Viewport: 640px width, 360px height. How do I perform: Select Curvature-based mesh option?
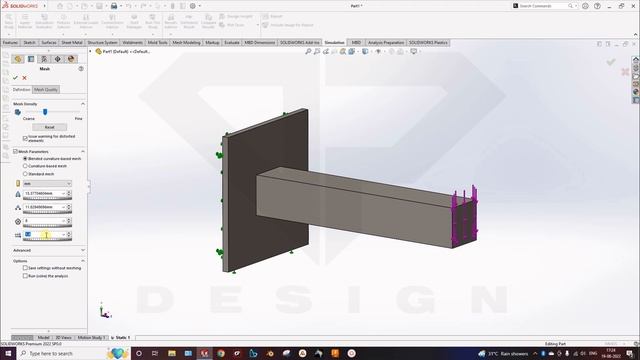pyautogui.click(x=25, y=166)
